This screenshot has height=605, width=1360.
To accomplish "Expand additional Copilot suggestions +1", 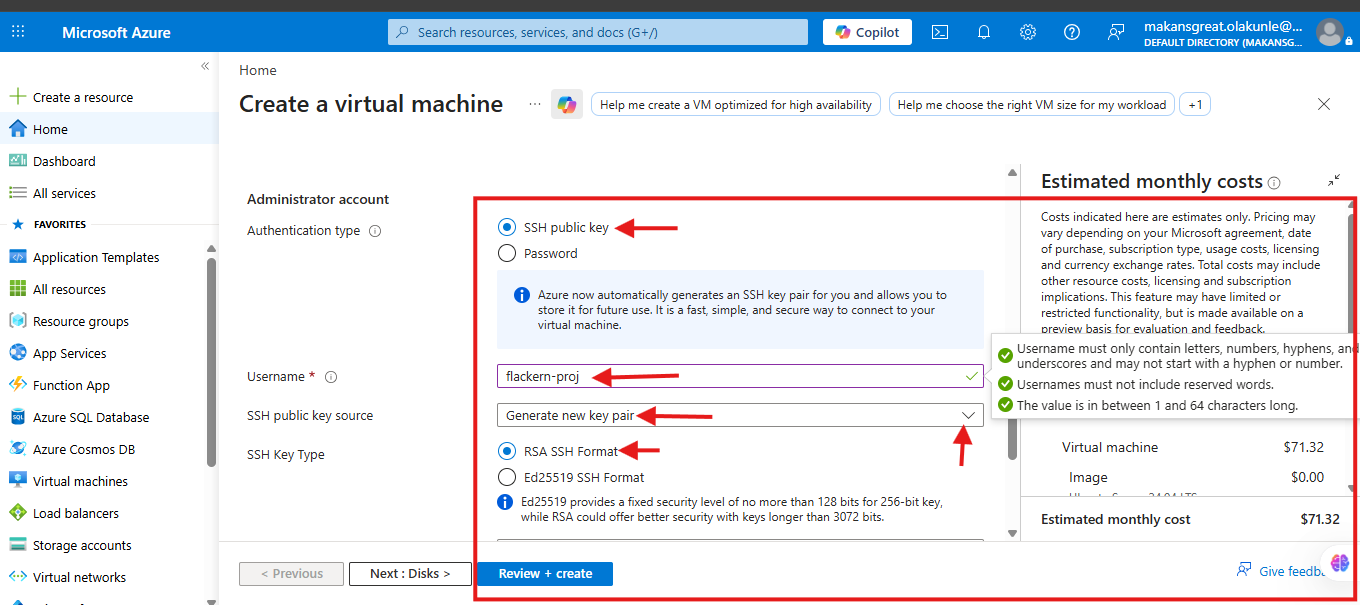I will (x=1195, y=104).
